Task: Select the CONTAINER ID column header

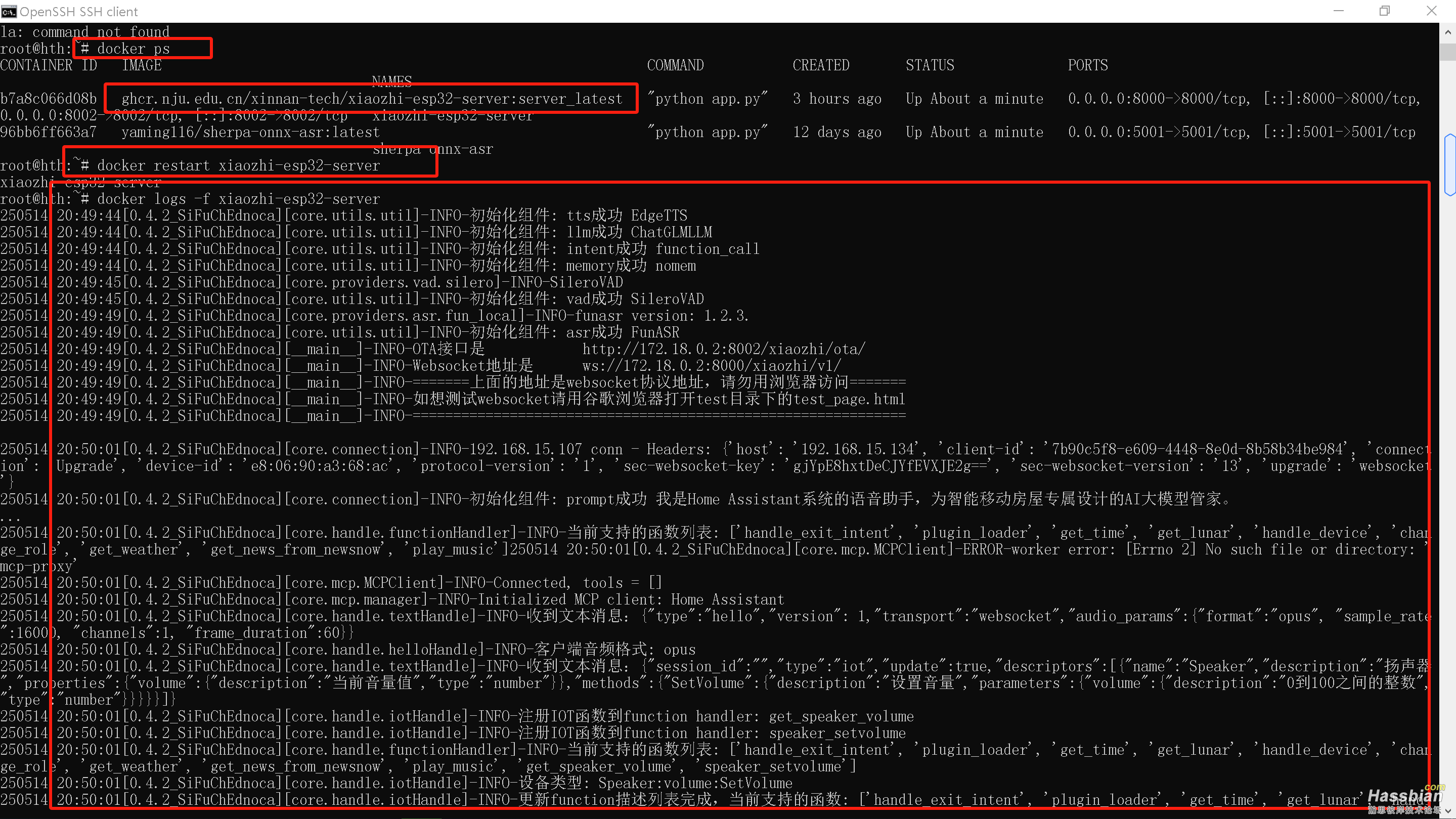Action: click(x=49, y=66)
